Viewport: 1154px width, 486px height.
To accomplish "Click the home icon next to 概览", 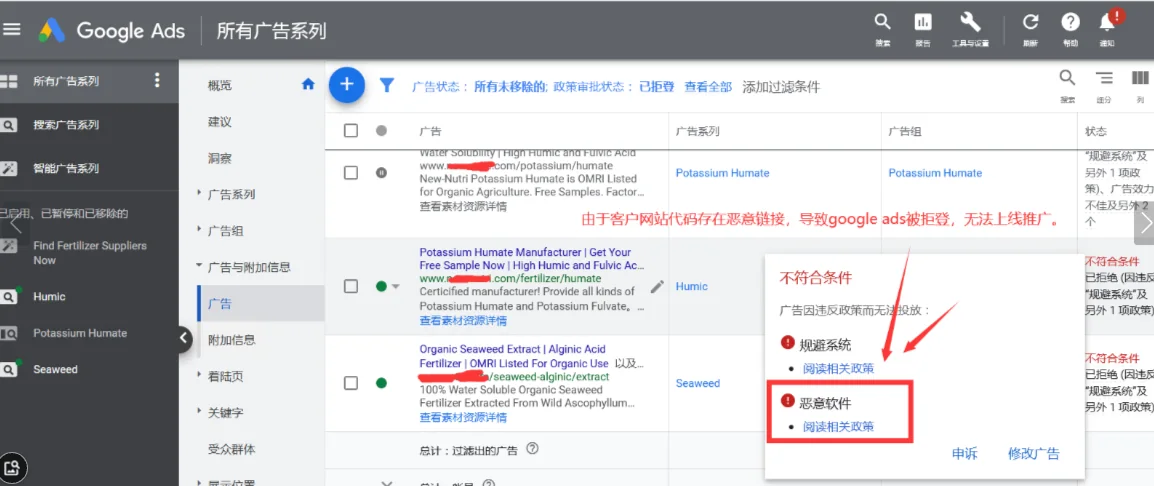I will pyautogui.click(x=308, y=85).
